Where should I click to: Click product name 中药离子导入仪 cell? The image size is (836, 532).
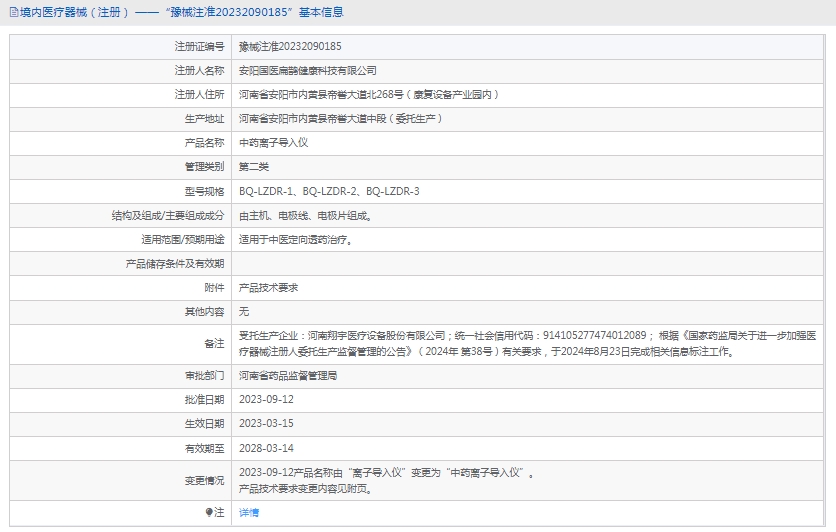pyautogui.click(x=273, y=142)
